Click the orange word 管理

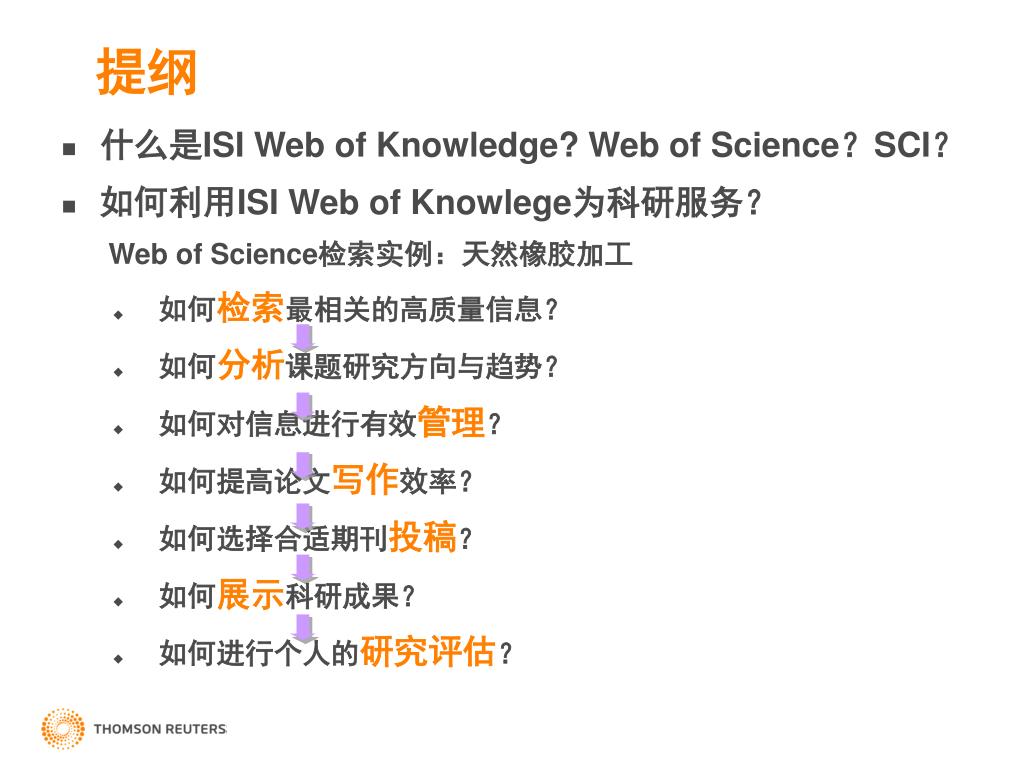coord(451,423)
